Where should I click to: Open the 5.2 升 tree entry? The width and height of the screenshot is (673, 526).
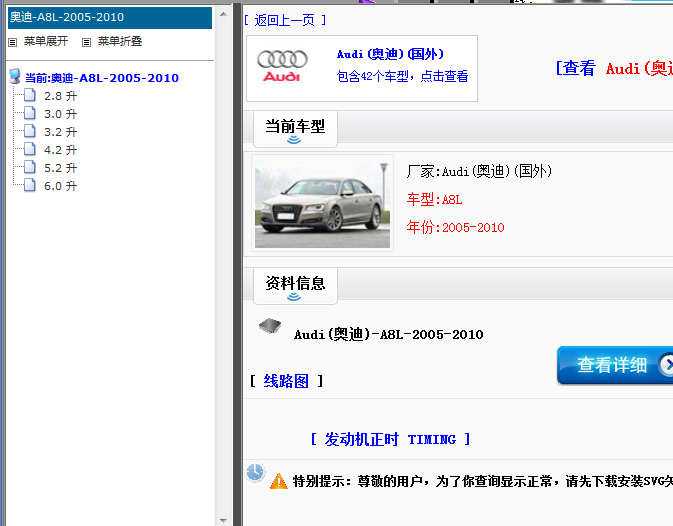[60, 168]
